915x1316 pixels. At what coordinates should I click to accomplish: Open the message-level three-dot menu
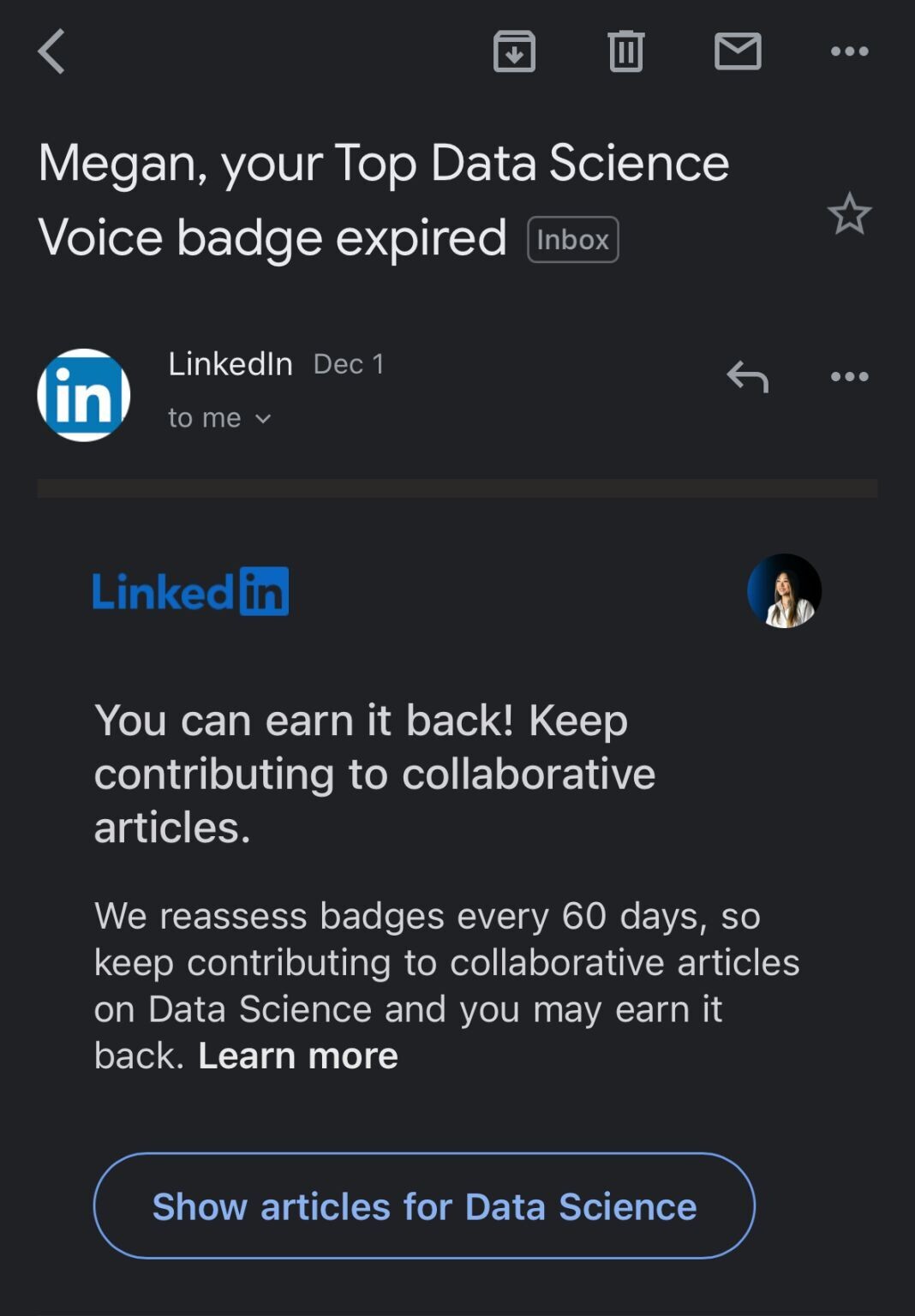851,375
